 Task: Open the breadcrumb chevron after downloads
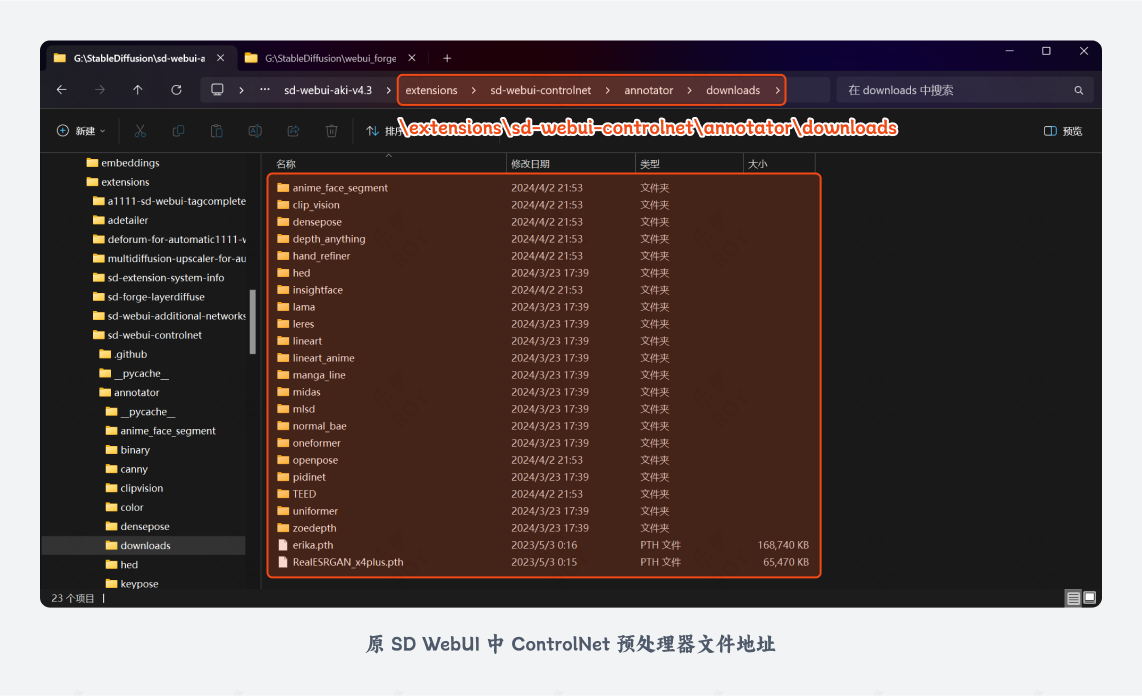(777, 89)
